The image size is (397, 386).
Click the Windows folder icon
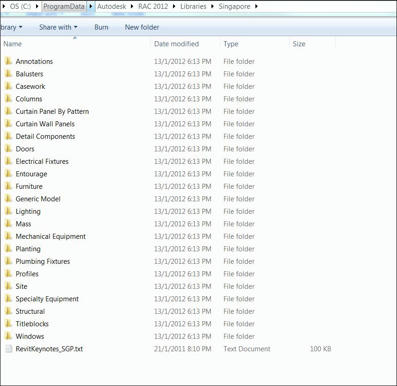pos(8,336)
